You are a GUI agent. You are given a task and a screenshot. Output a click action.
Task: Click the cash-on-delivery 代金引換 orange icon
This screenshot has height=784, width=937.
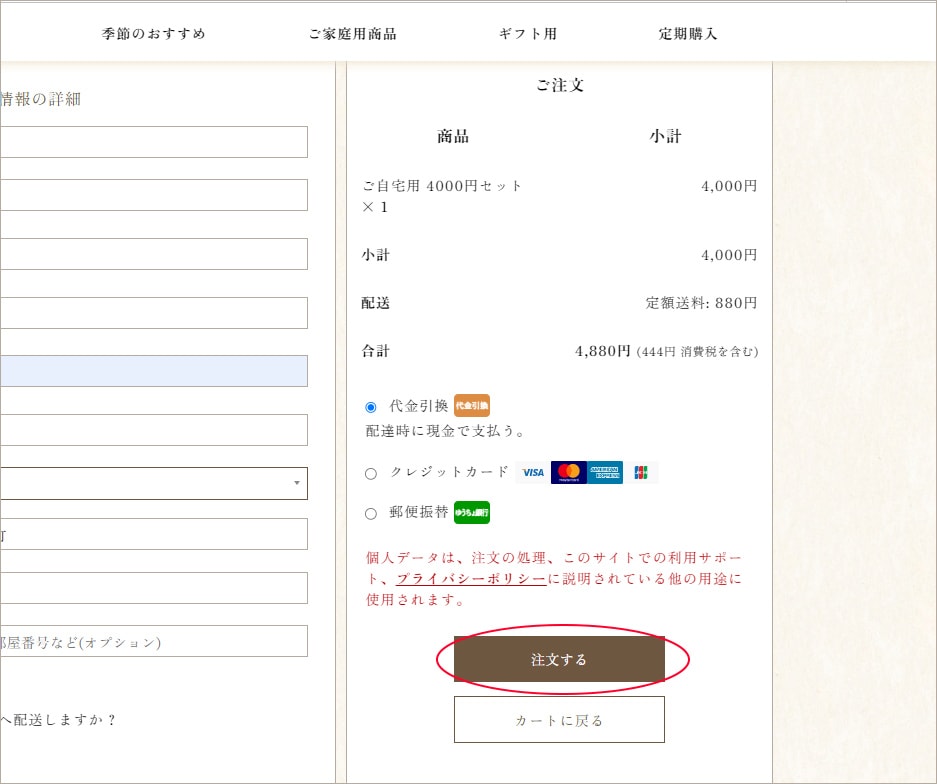471,406
